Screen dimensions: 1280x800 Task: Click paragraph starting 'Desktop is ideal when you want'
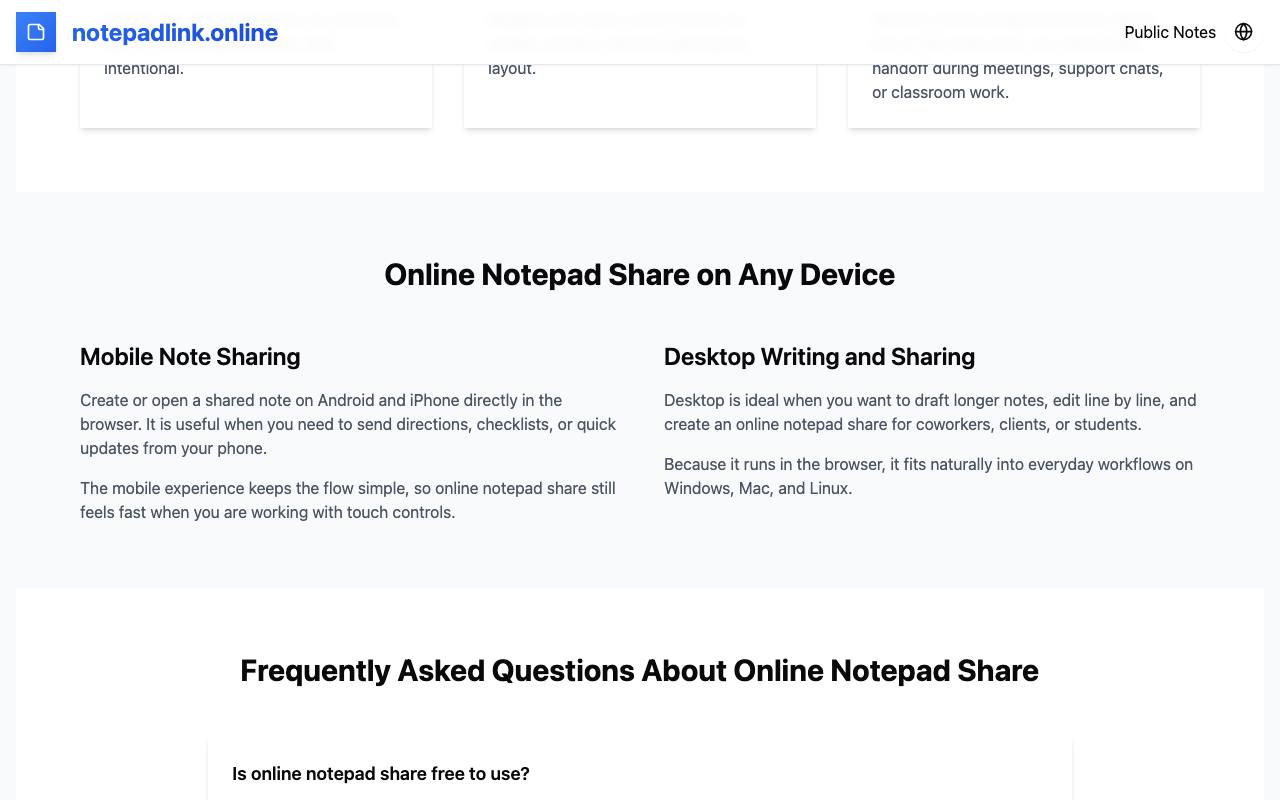pos(930,412)
